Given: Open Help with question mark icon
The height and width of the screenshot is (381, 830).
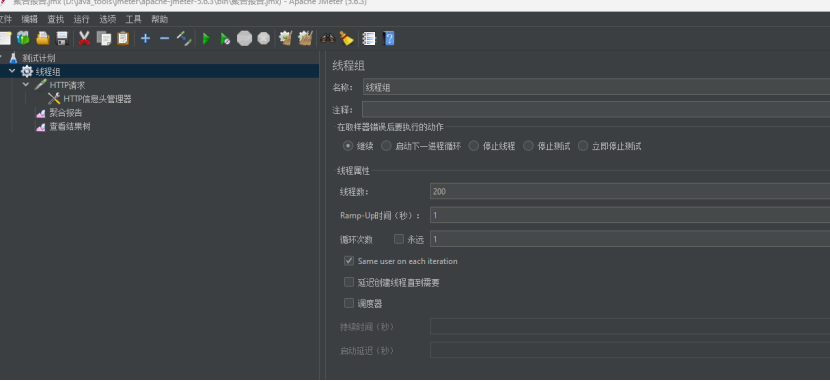Looking at the screenshot, I should click(389, 38).
